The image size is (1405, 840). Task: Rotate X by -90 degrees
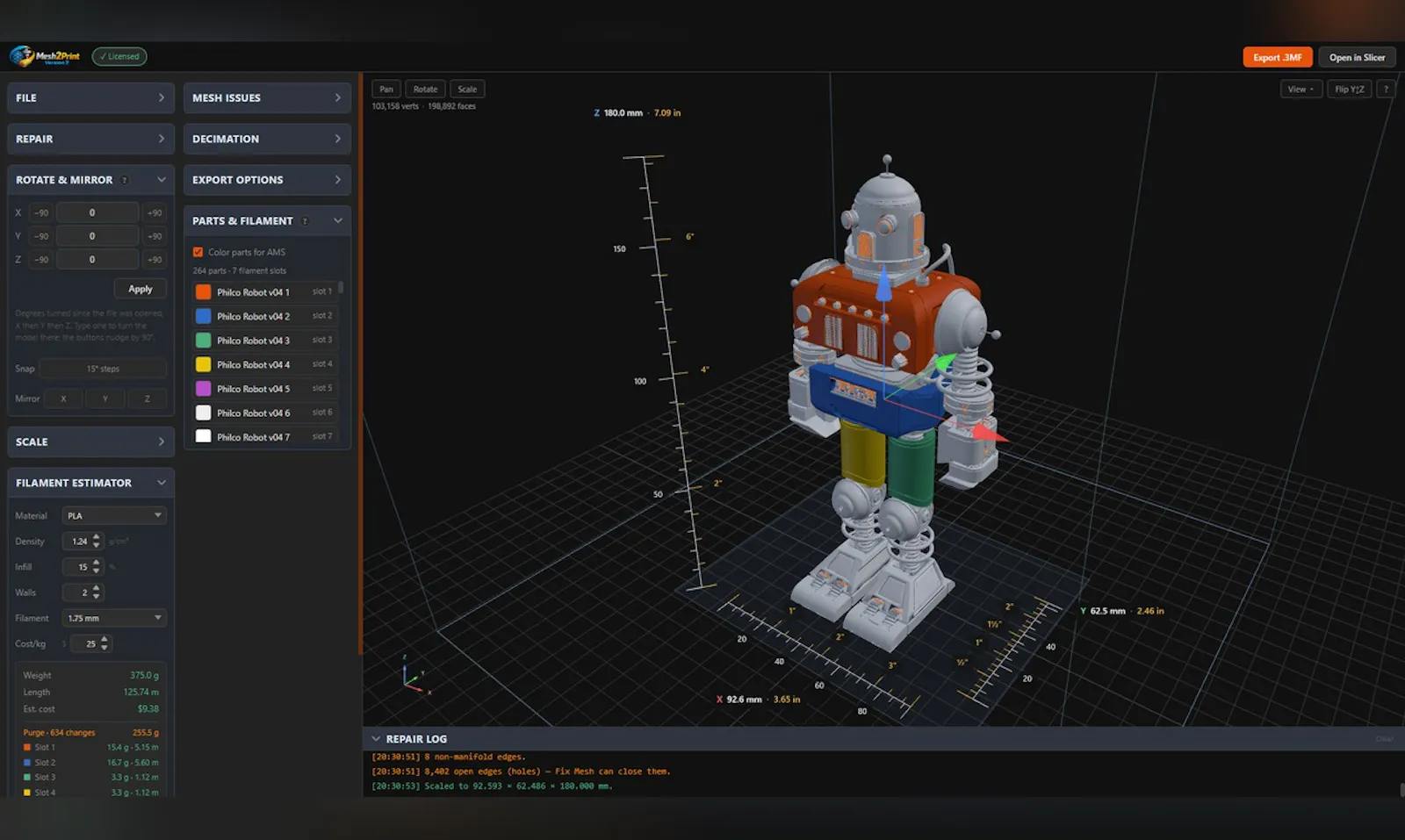tap(41, 212)
